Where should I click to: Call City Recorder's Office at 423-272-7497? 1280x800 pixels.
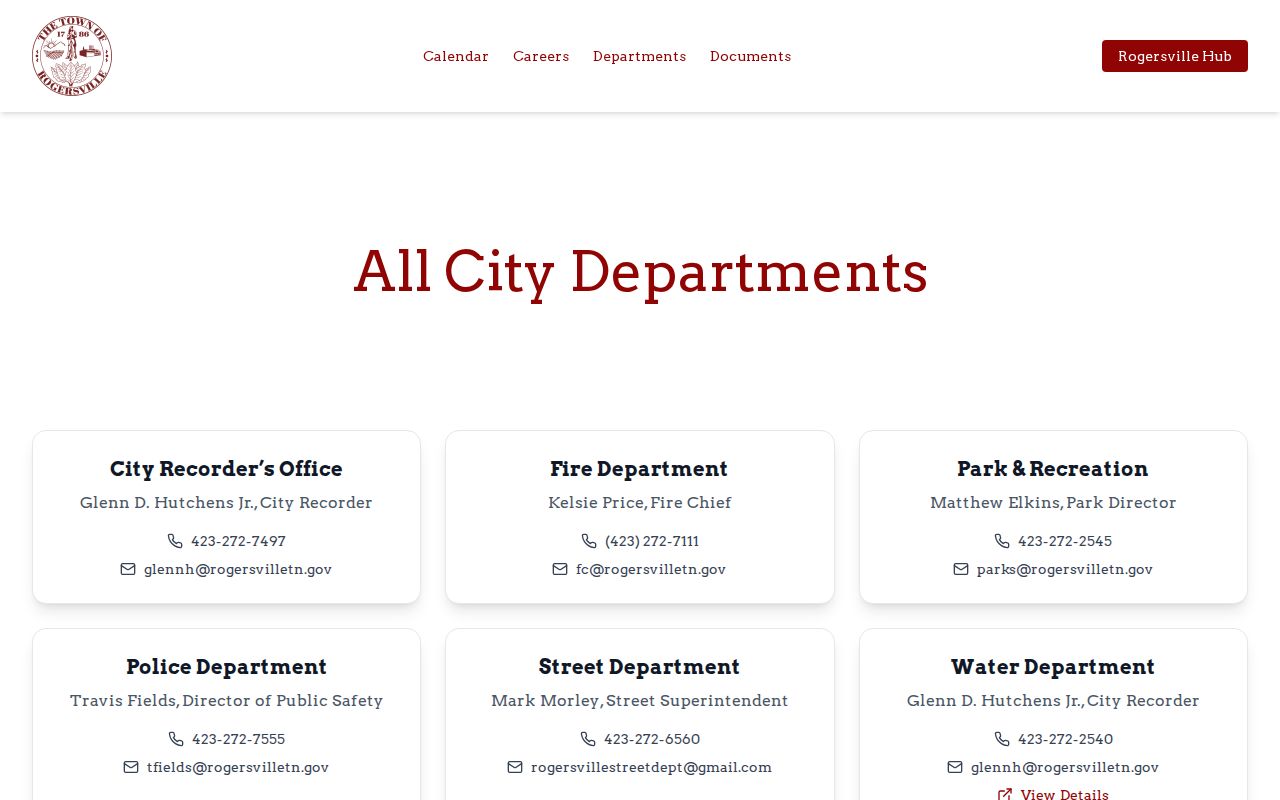[x=238, y=541]
